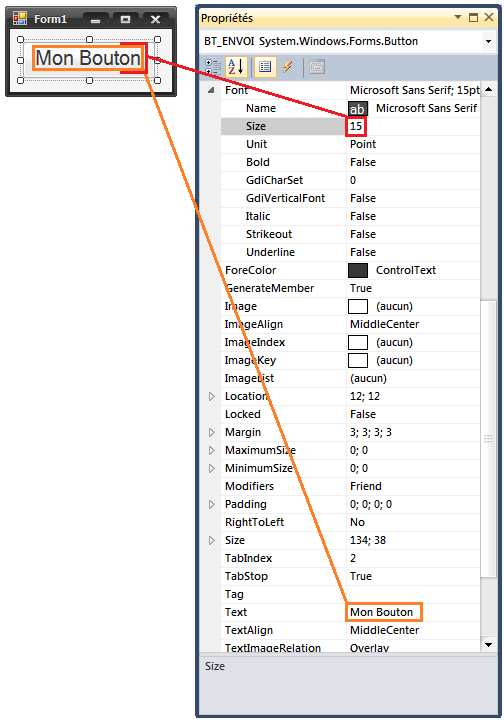Open window position menu of Propriétés panel
Image resolution: width=504 pixels, height=720 pixels.
point(458,17)
